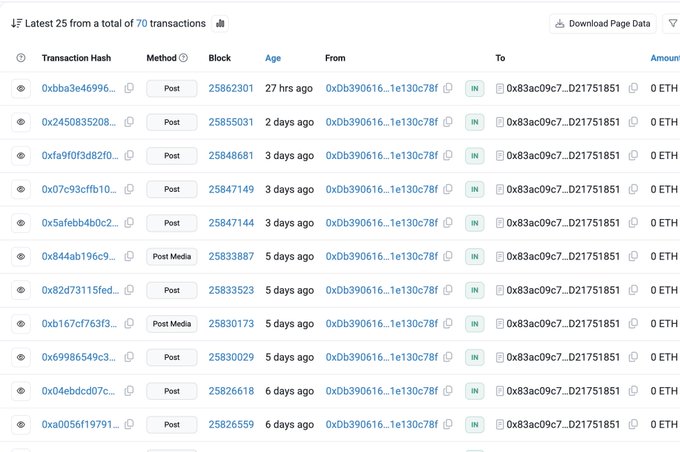Image resolution: width=680 pixels, height=452 pixels.
Task: Copy the To address in block 25833887 row
Action: tap(633, 256)
